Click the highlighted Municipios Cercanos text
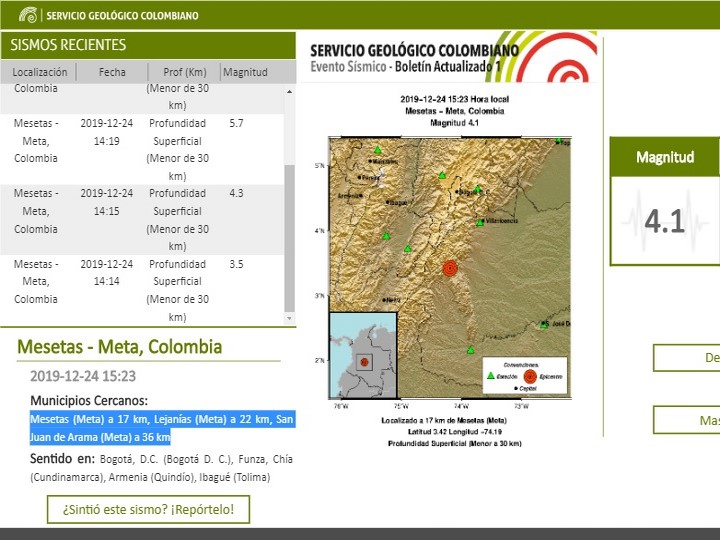This screenshot has height=540, width=720. click(162, 428)
